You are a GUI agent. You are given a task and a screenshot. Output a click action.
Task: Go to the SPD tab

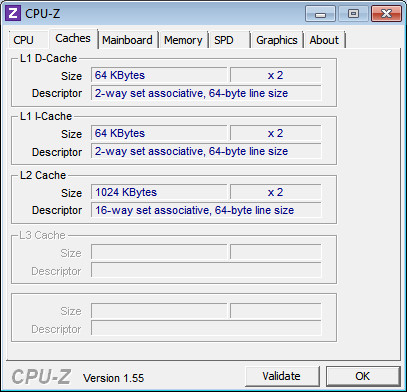coord(229,40)
